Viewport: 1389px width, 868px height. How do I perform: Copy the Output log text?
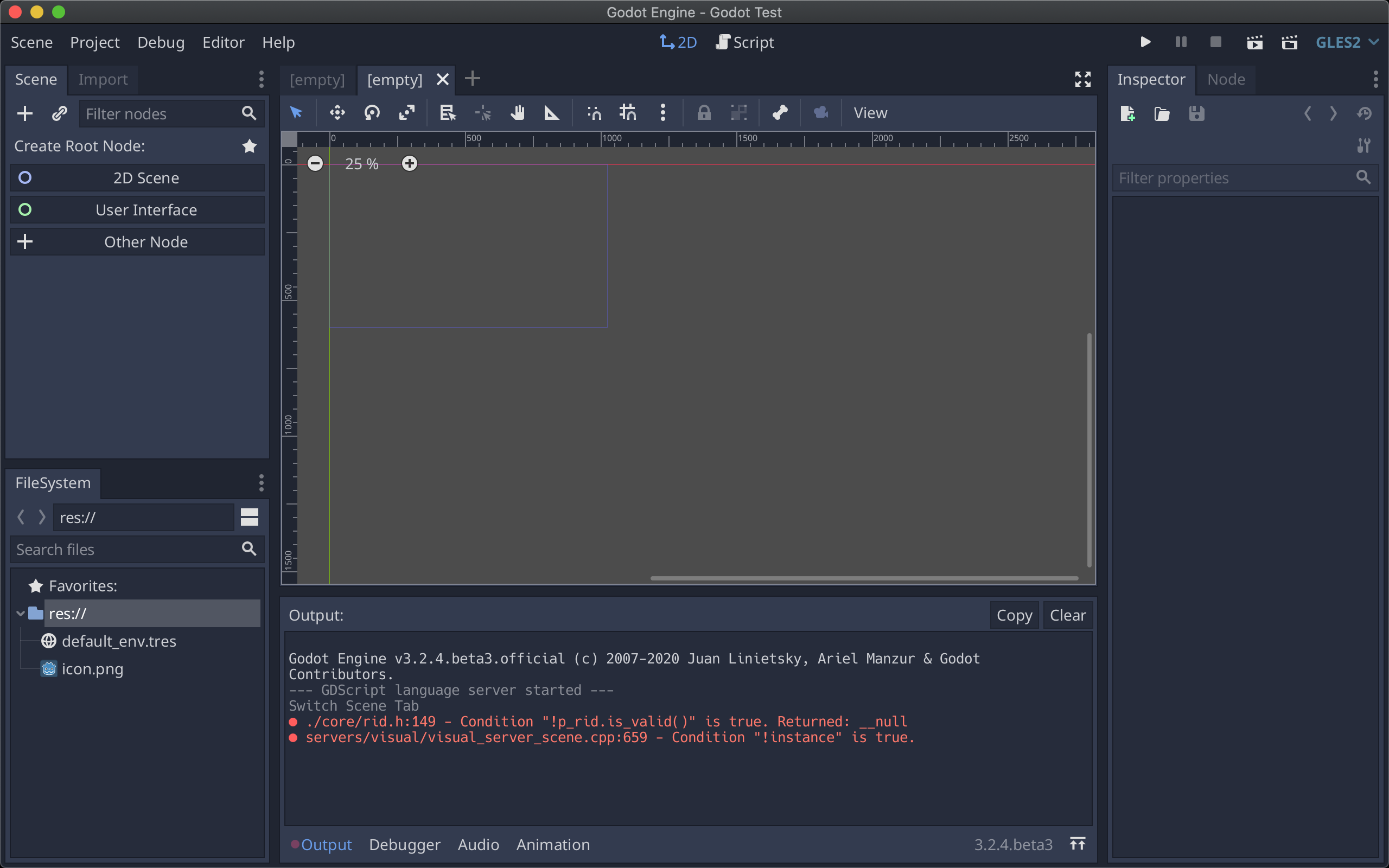click(1014, 615)
